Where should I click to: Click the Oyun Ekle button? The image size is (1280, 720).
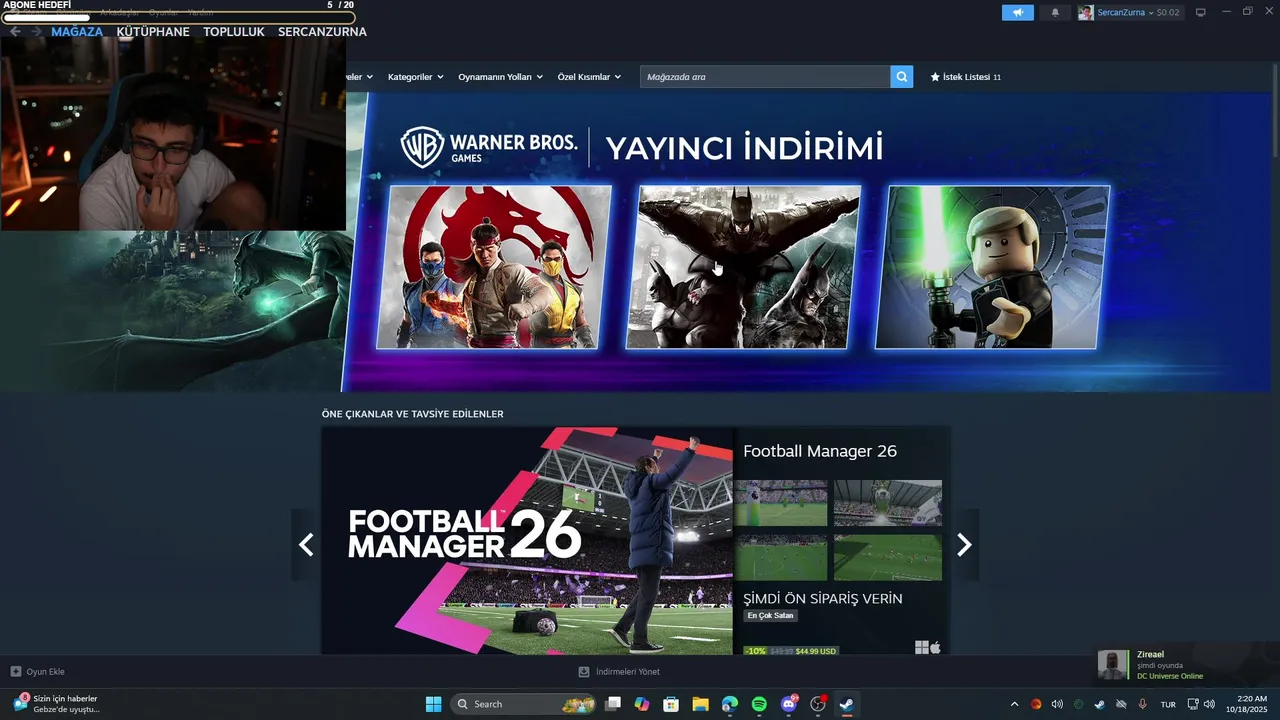[x=37, y=672]
